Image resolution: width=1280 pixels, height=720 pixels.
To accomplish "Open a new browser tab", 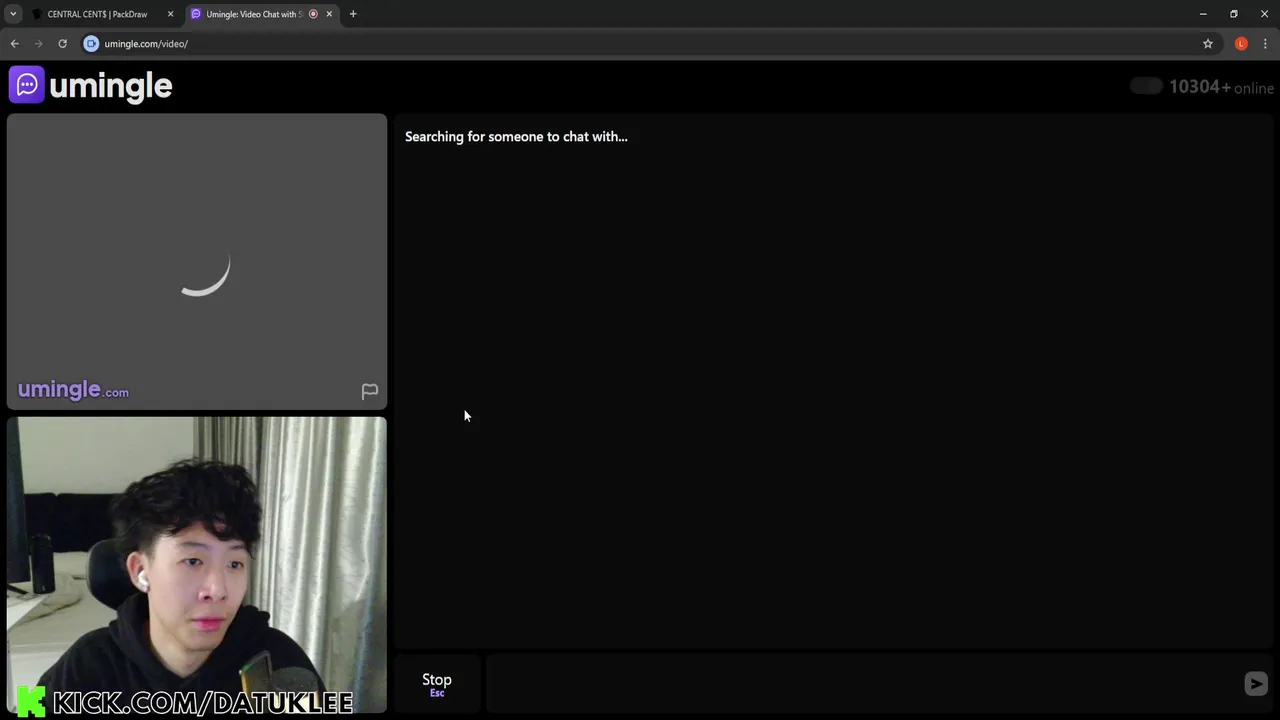I will click(353, 14).
